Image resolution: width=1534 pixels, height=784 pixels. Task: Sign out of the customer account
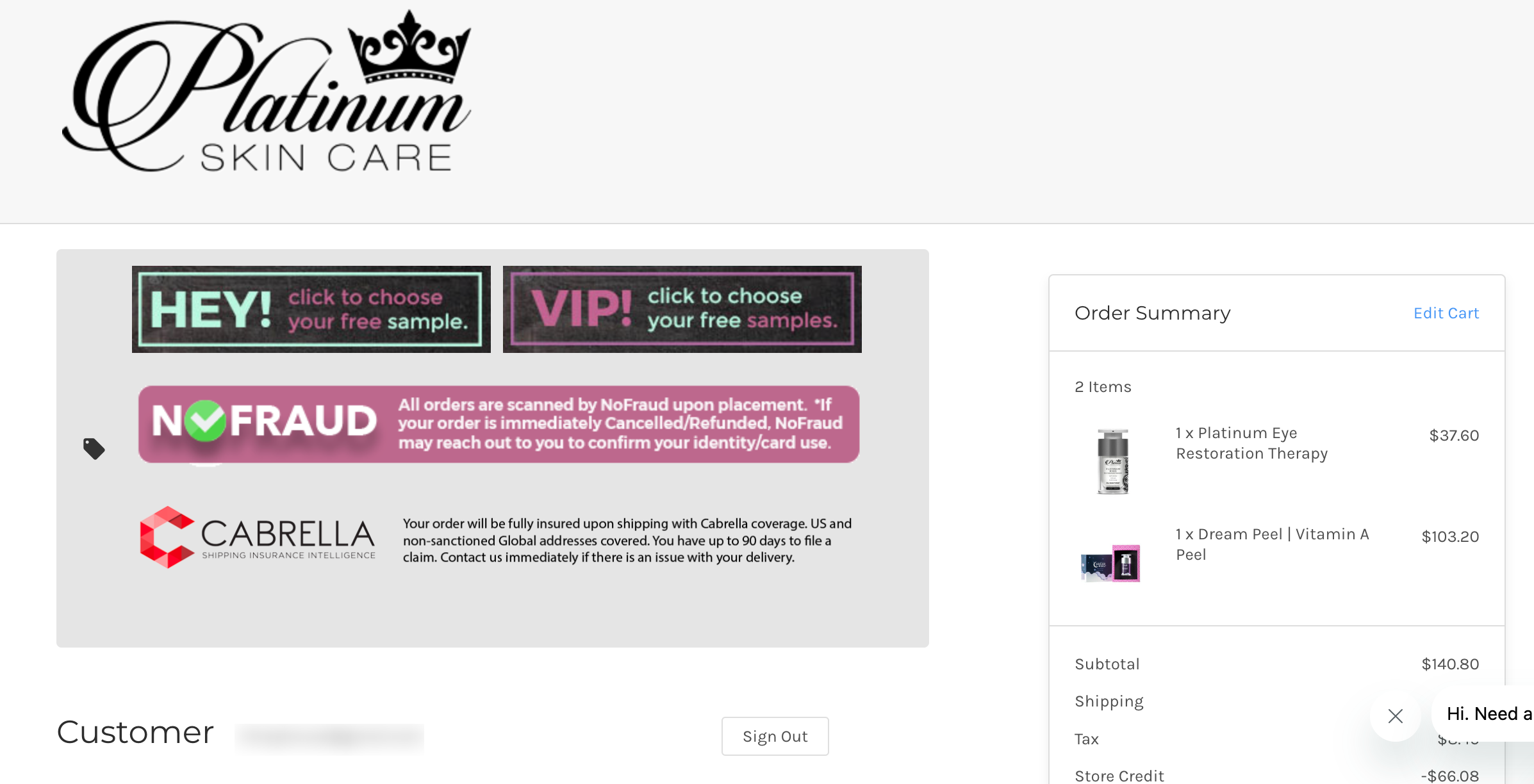tap(775, 736)
